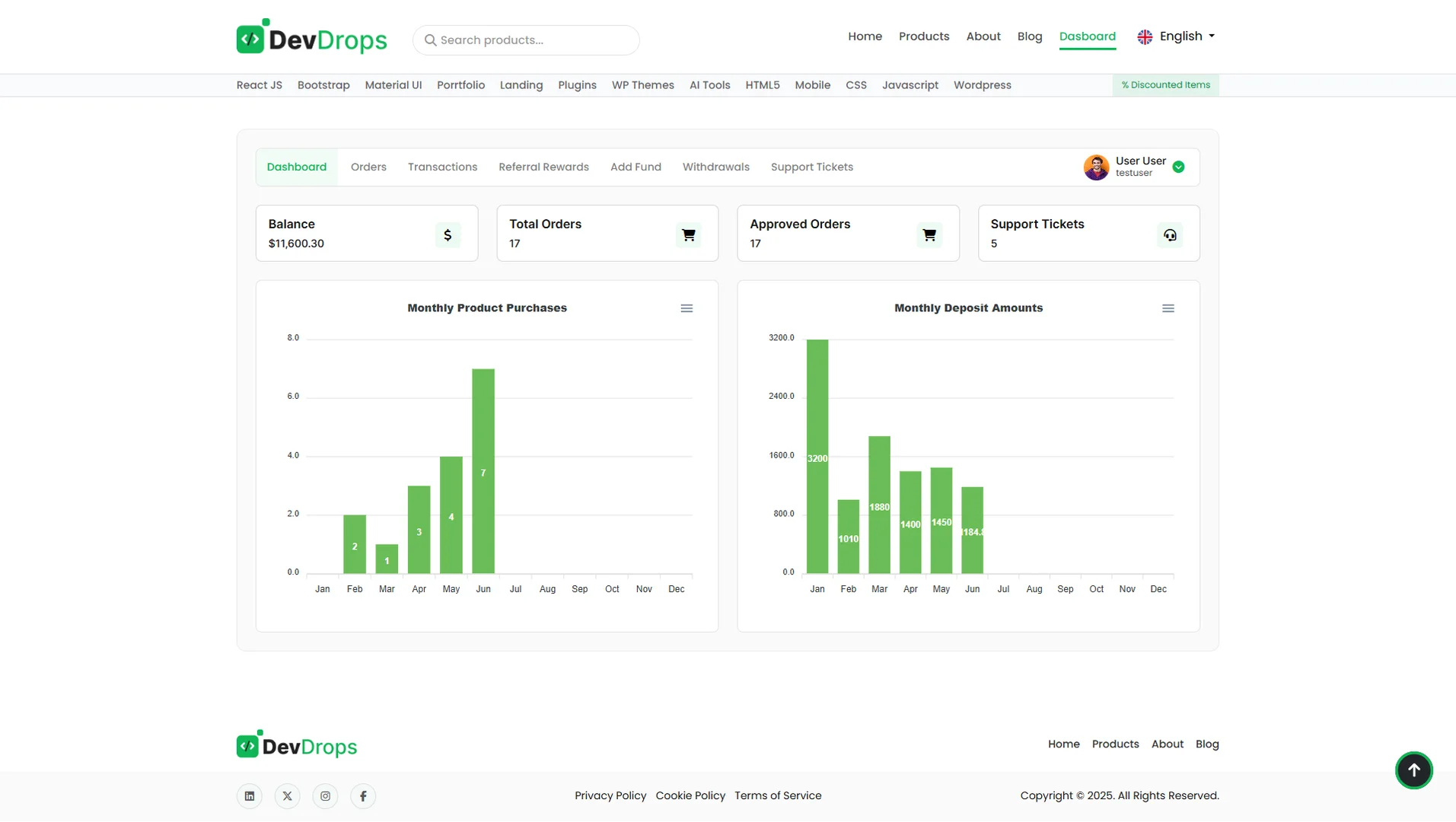Click the LinkedIn icon in footer

[250, 796]
